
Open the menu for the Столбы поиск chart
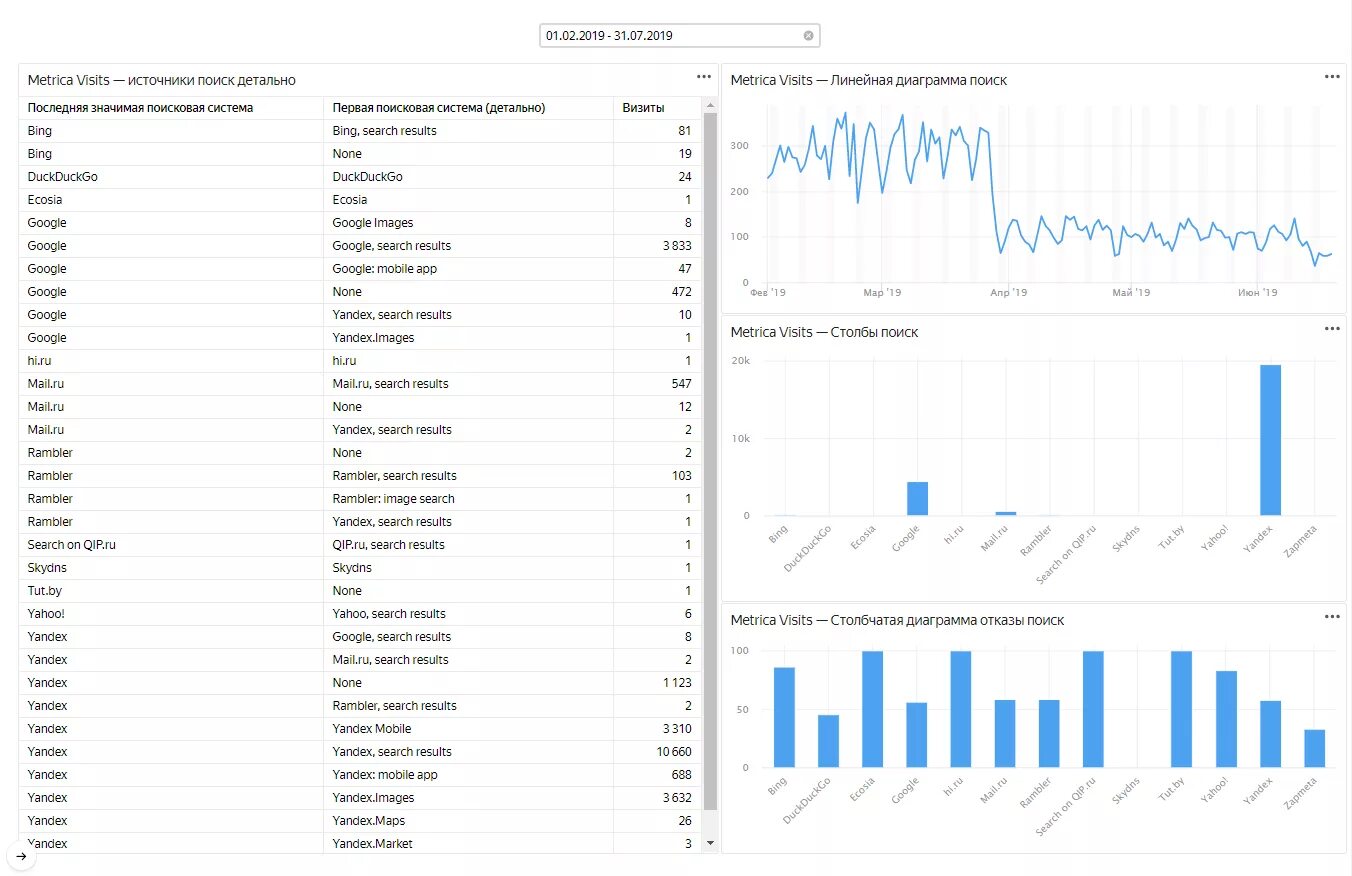pos(1331,330)
